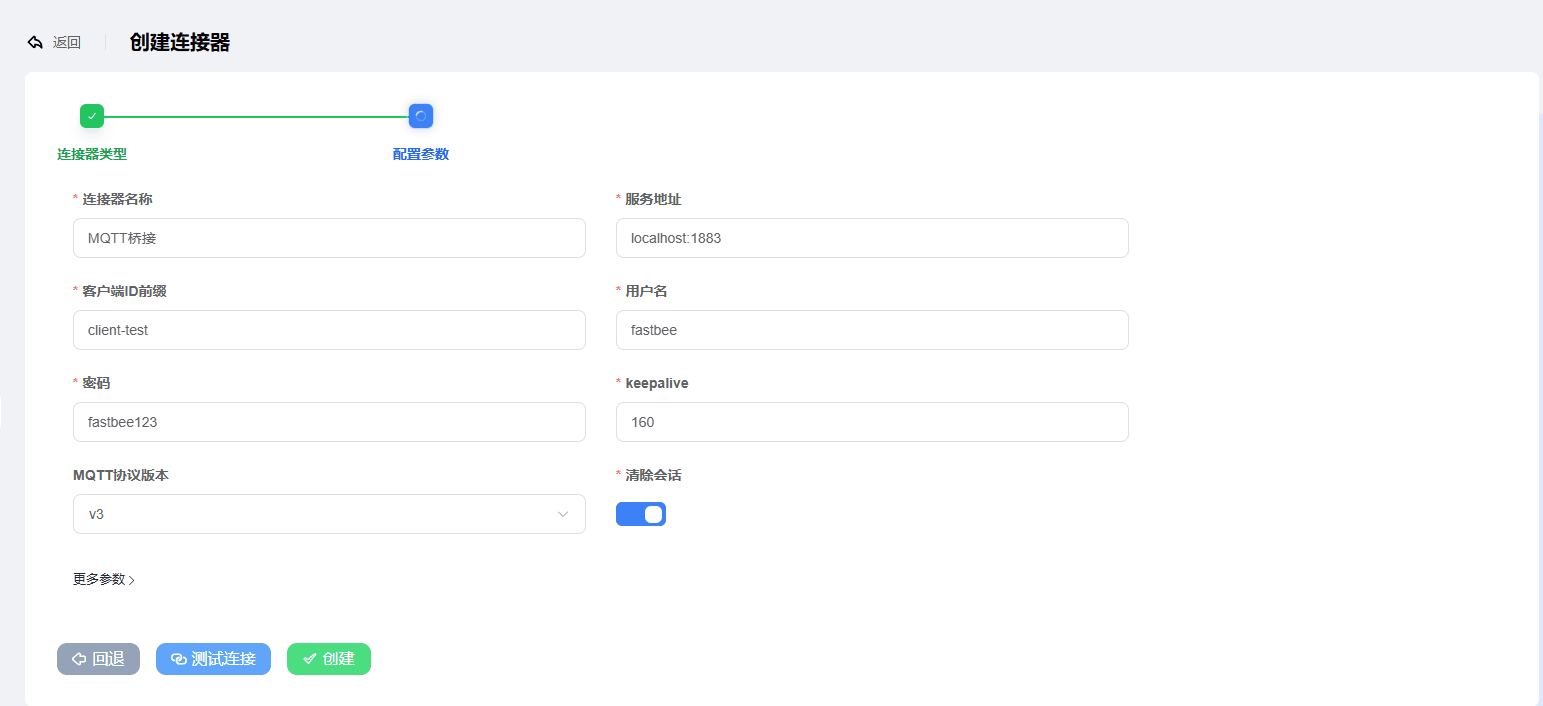The width and height of the screenshot is (1543, 706).
Task: Click the keepalive field label
Action: 657,383
